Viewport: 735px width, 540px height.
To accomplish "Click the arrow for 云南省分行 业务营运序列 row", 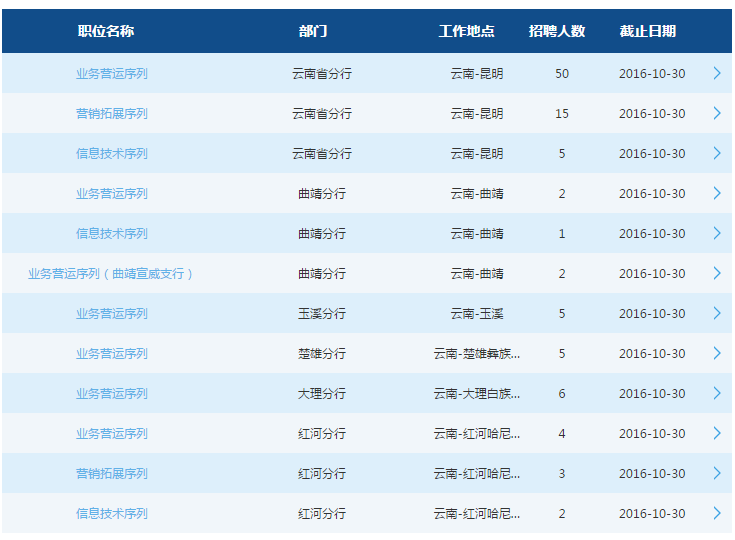I will click(717, 73).
